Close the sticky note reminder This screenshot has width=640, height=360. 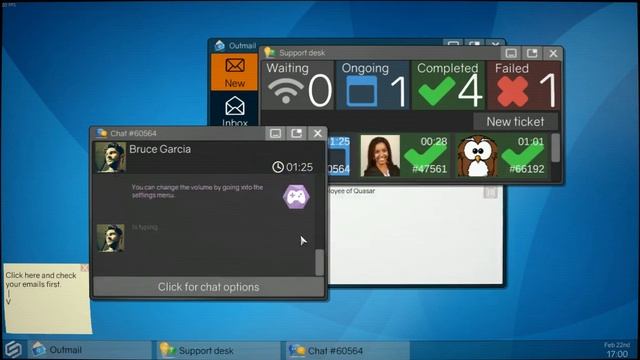pyautogui.click(x=84, y=268)
